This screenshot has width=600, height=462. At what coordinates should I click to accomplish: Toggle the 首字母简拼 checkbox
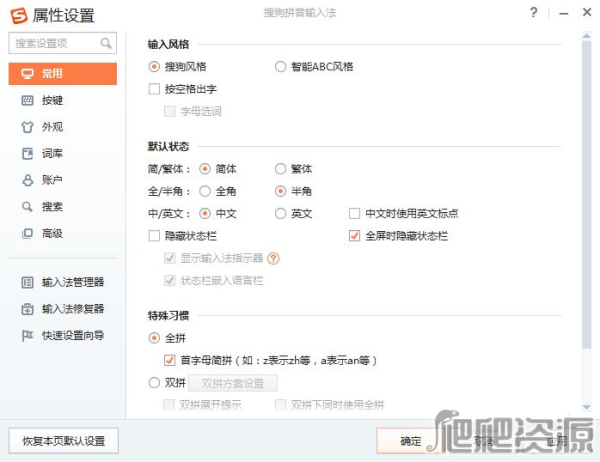(x=170, y=360)
